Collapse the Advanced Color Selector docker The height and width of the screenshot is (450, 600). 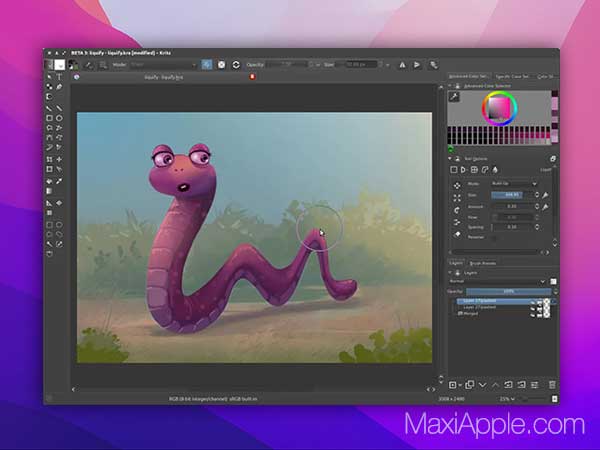450,86
